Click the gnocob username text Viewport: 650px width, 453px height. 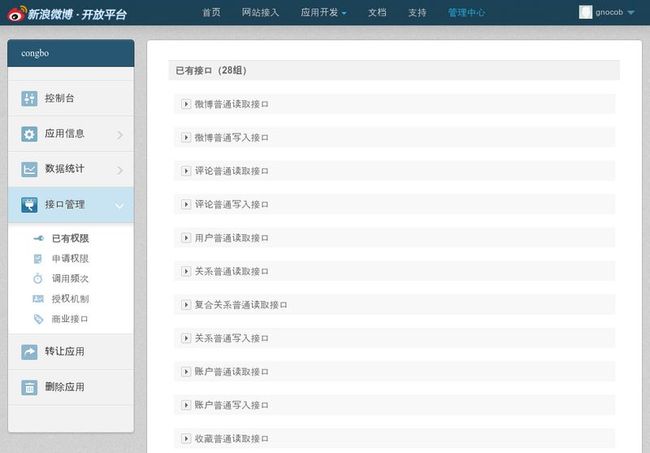click(609, 12)
